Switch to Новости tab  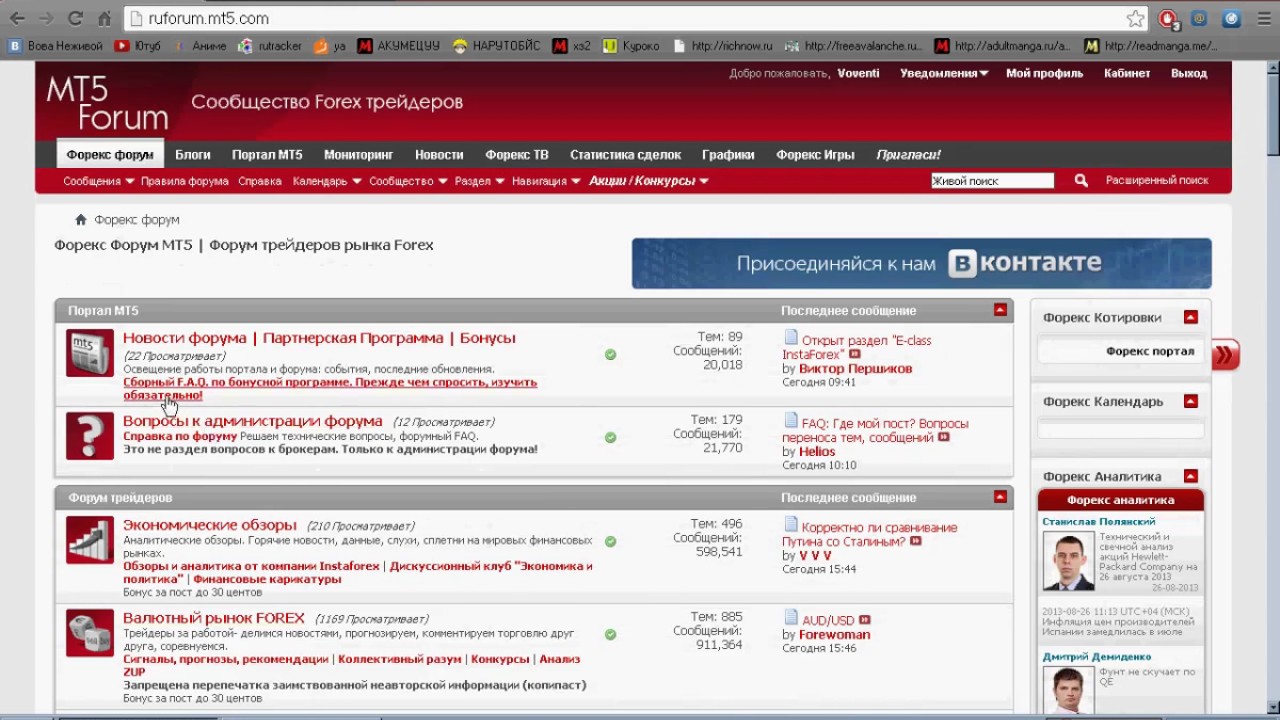pyautogui.click(x=439, y=155)
